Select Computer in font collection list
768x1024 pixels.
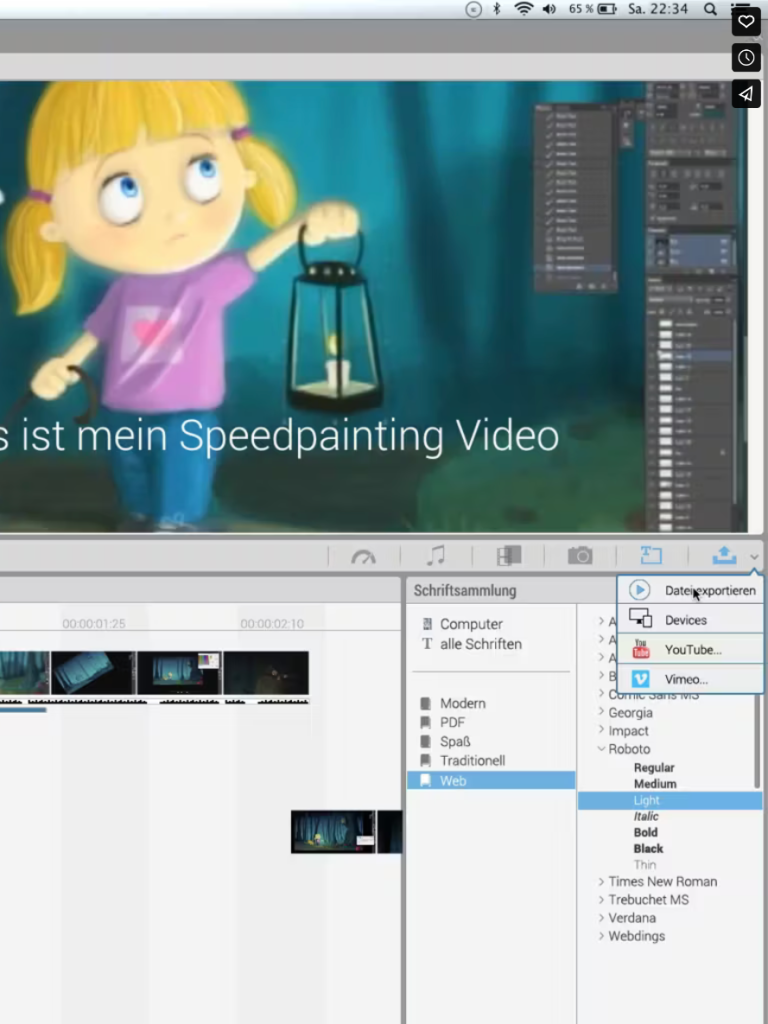click(x=471, y=624)
